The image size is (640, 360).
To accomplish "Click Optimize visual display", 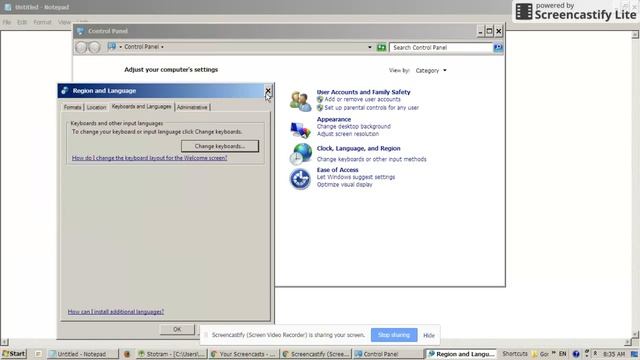I will click(344, 184).
